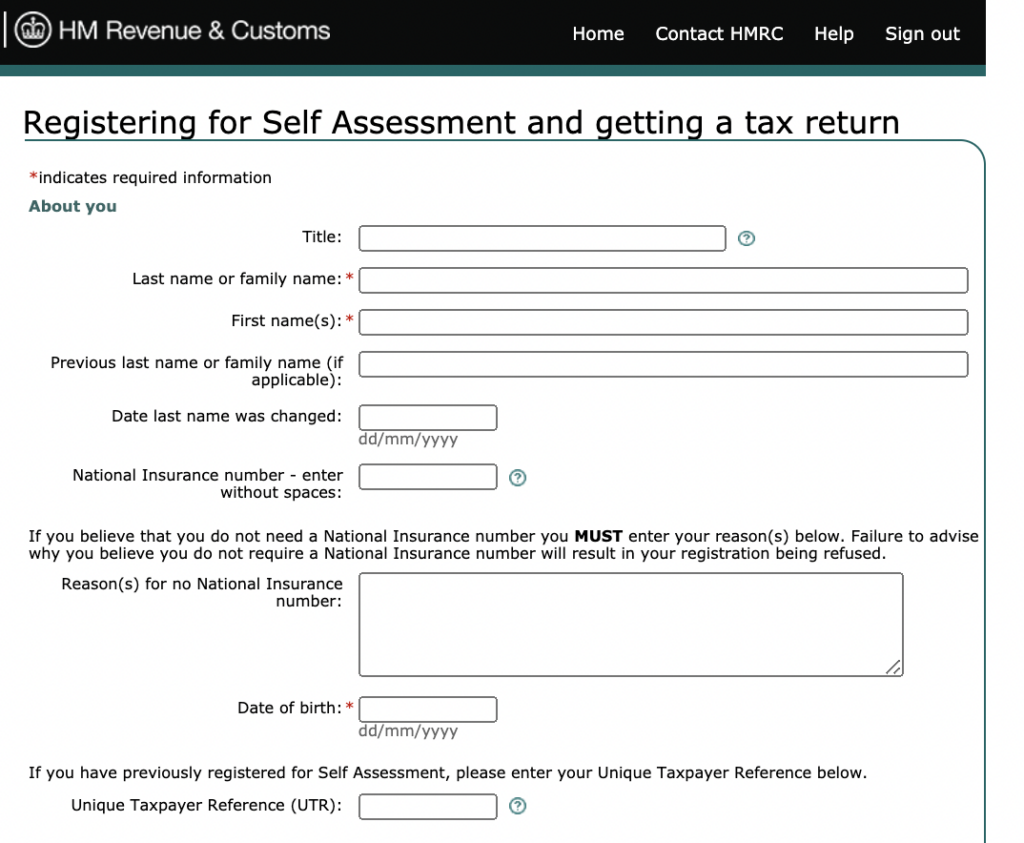This screenshot has height=843, width=1024.
Task: Click into the Title input box
Action: pos(540,238)
